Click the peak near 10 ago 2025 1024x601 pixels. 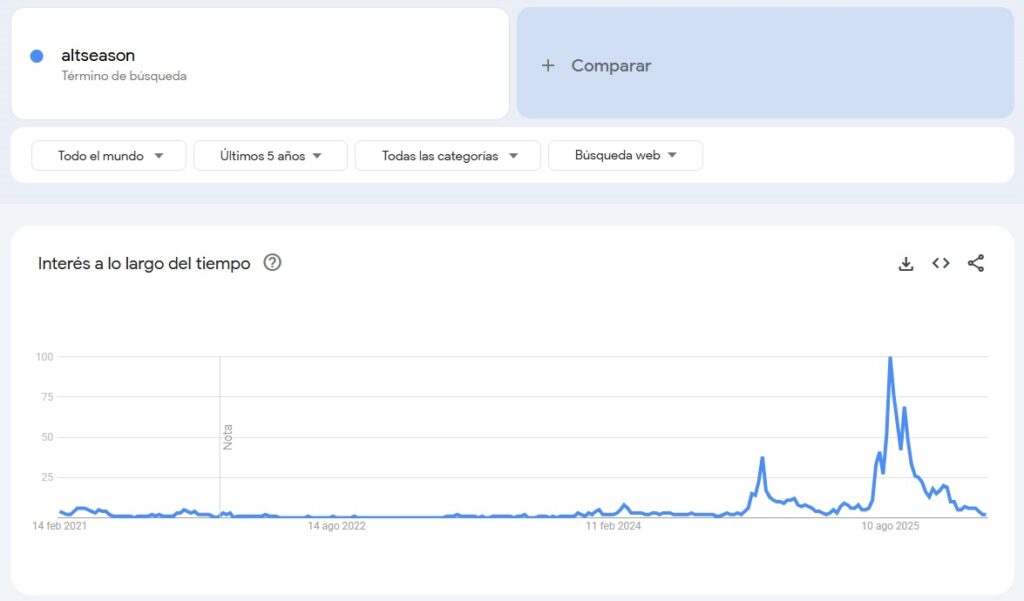pos(890,360)
